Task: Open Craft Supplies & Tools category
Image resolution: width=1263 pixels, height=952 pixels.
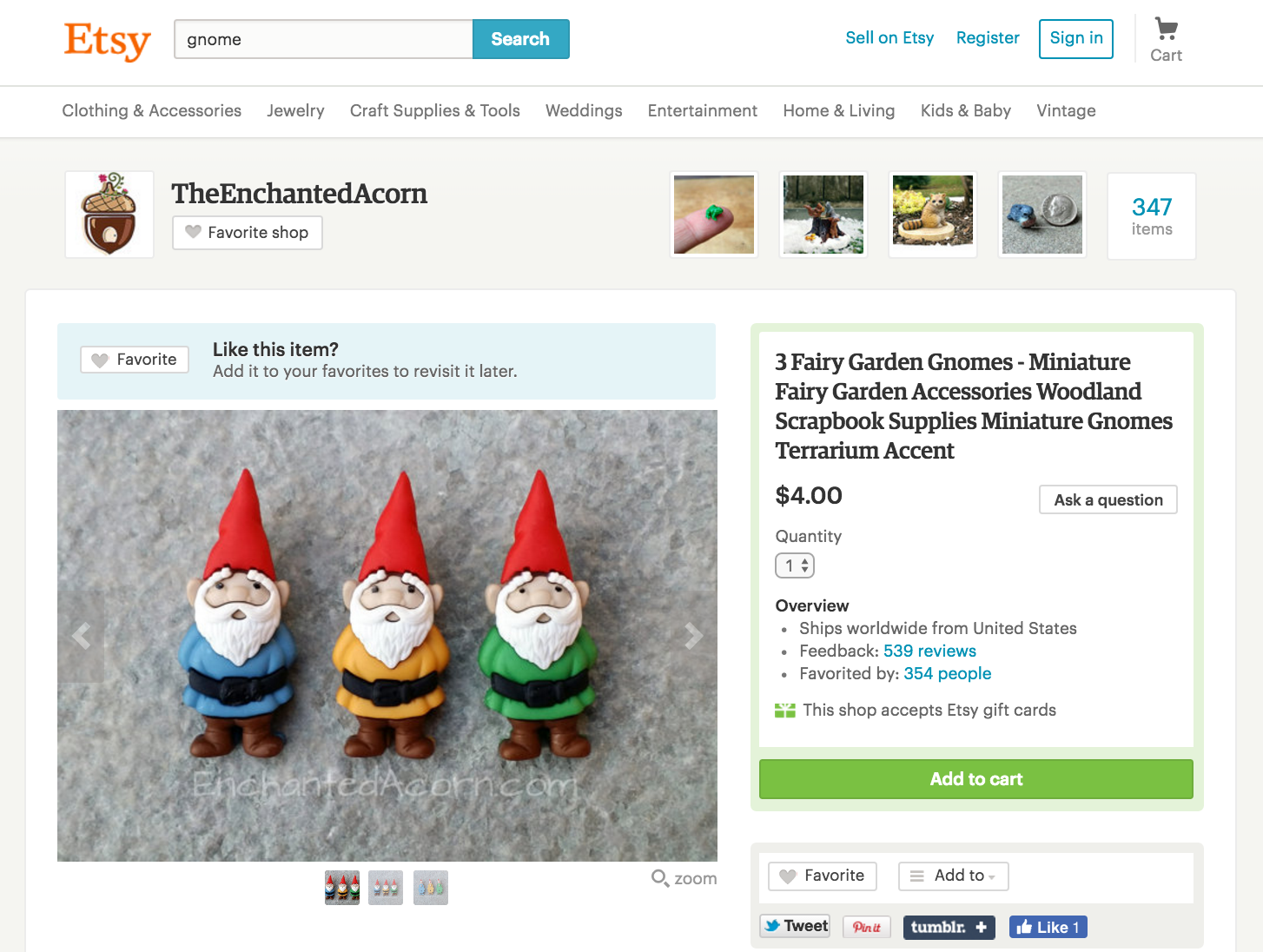Action: [x=435, y=110]
